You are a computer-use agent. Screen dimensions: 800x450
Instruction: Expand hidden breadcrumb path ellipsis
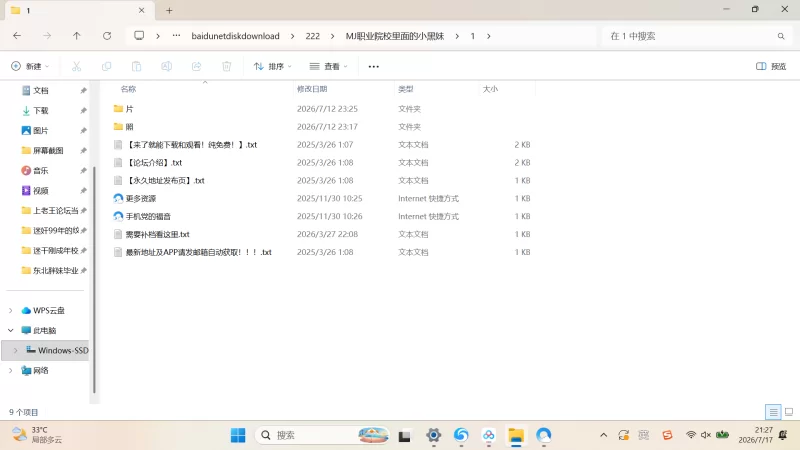click(176, 36)
